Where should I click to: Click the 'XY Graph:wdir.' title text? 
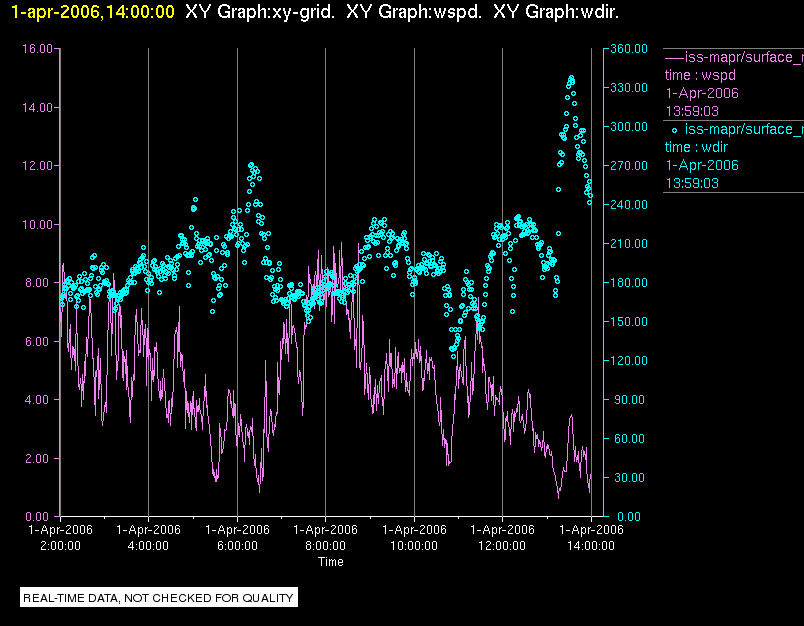click(556, 12)
